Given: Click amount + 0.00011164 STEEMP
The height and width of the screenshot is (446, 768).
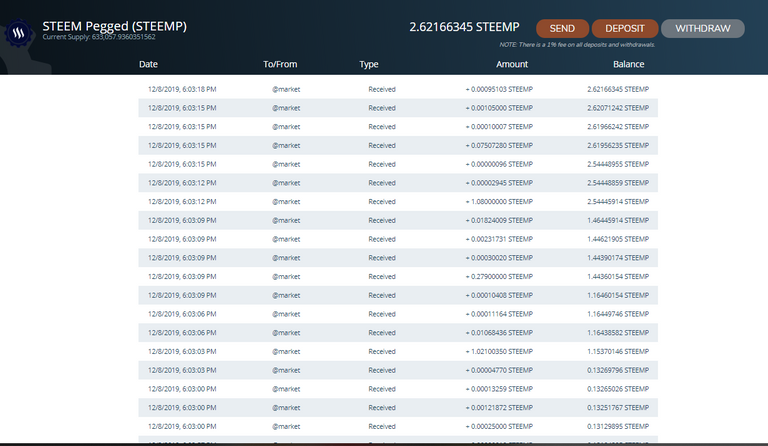Looking at the screenshot, I should tap(499, 314).
